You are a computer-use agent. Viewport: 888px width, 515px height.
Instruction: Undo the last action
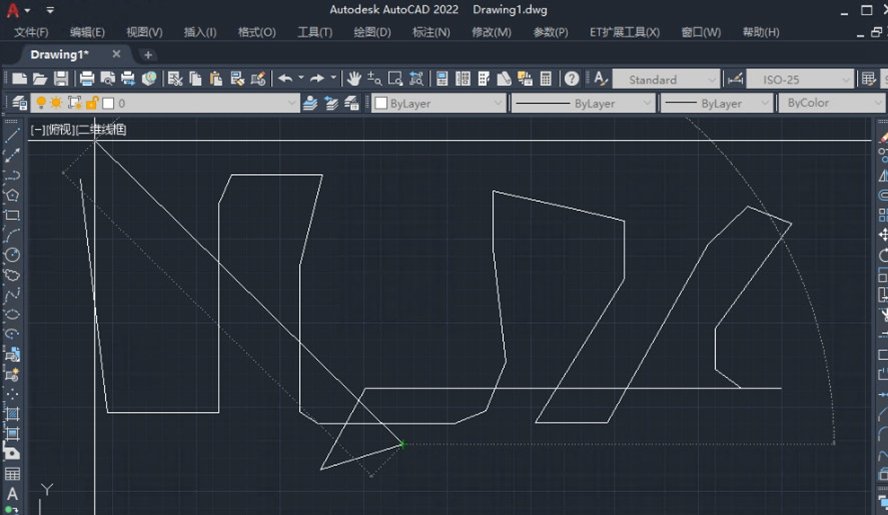click(x=285, y=78)
